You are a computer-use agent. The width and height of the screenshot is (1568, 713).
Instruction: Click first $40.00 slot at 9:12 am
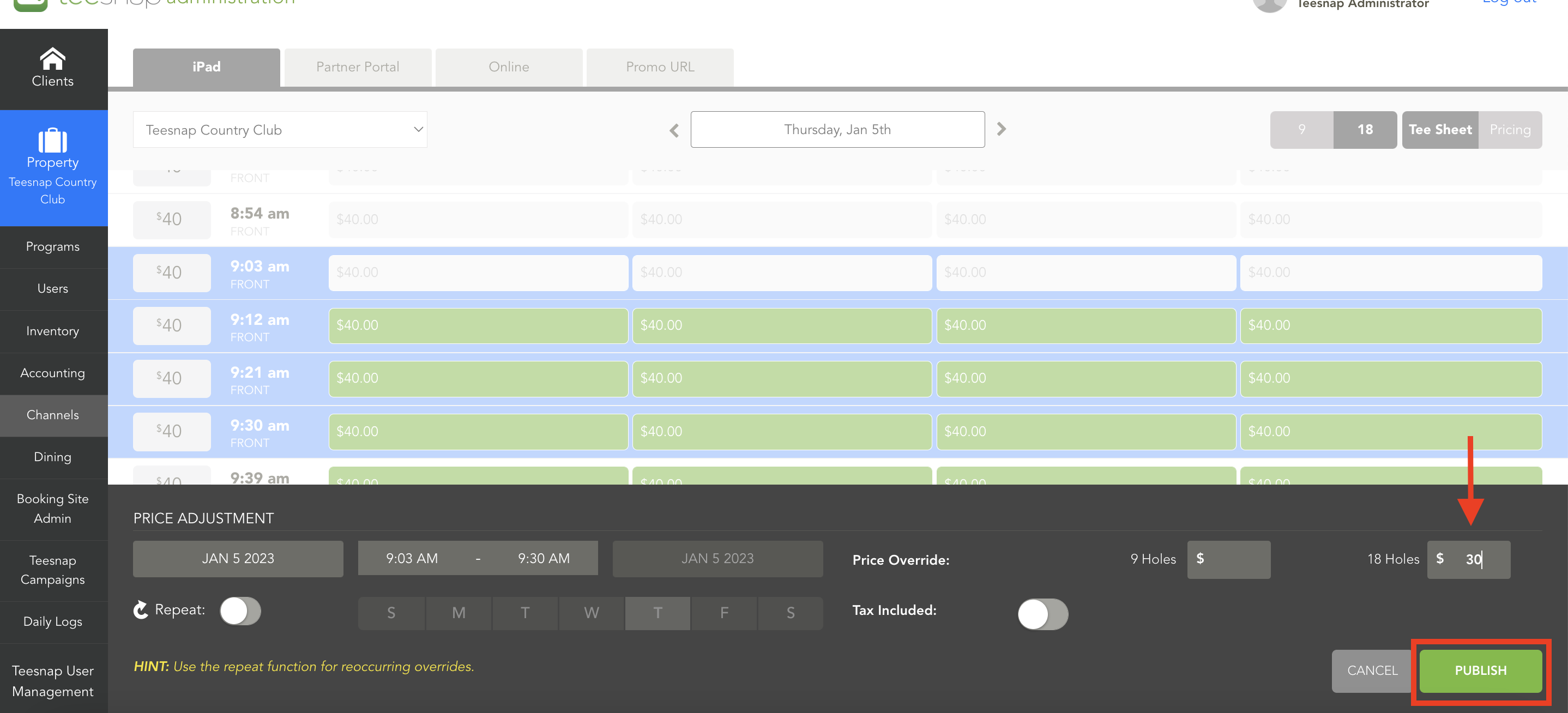(479, 325)
